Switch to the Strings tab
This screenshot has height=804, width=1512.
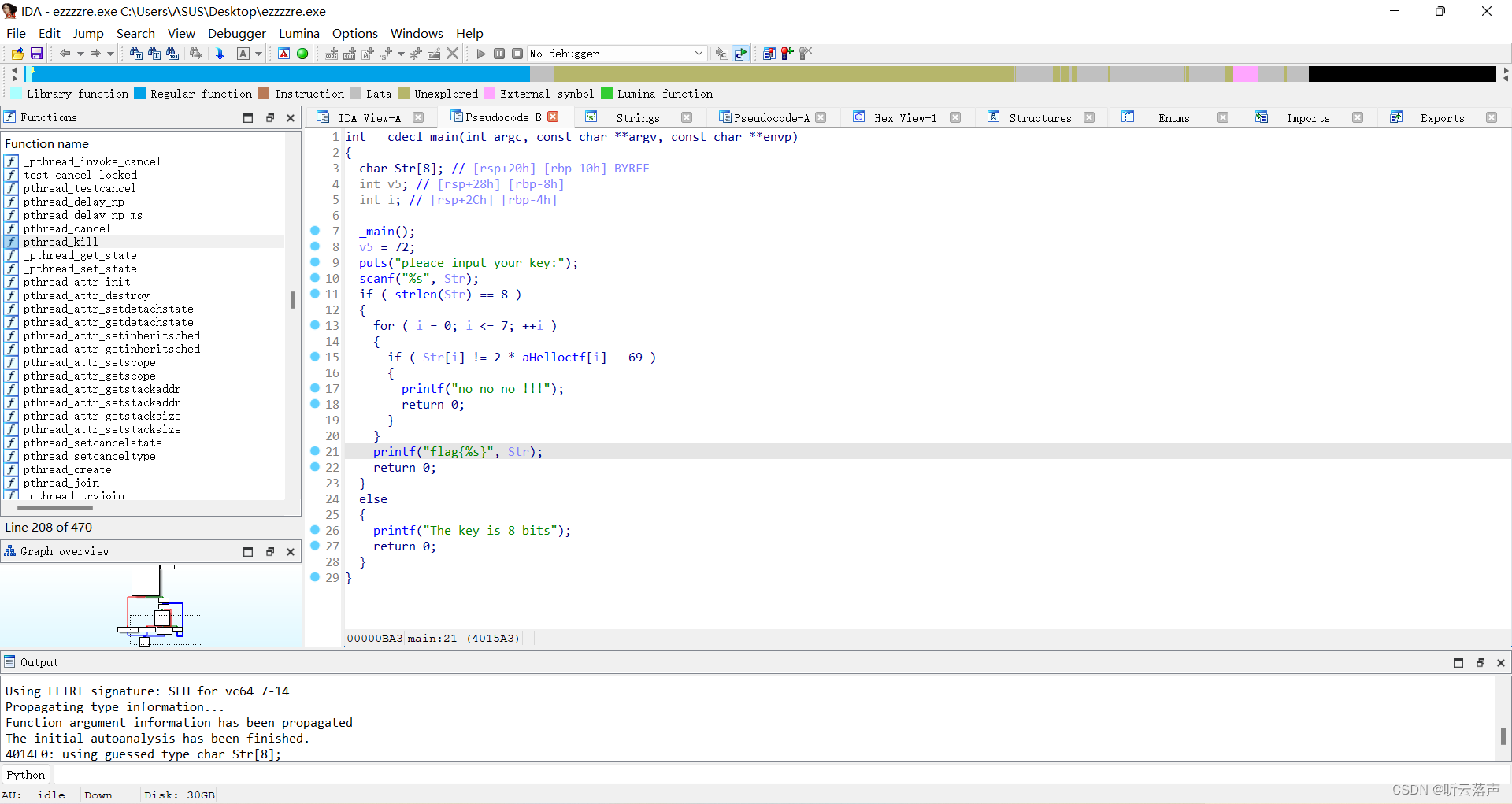click(x=638, y=117)
